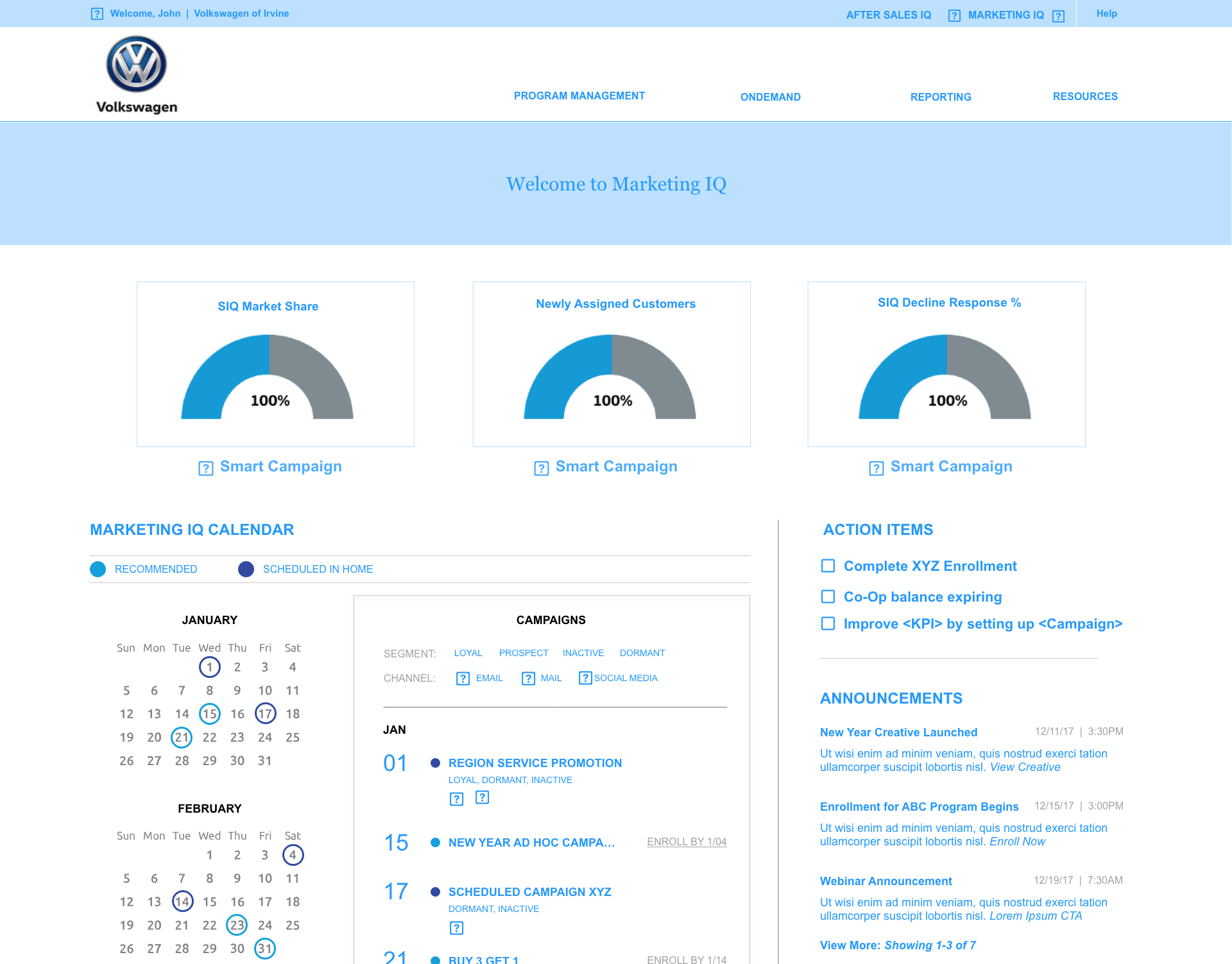Filter campaigns by PROSPECT segment
Image resolution: width=1232 pixels, height=964 pixels.
coord(524,653)
